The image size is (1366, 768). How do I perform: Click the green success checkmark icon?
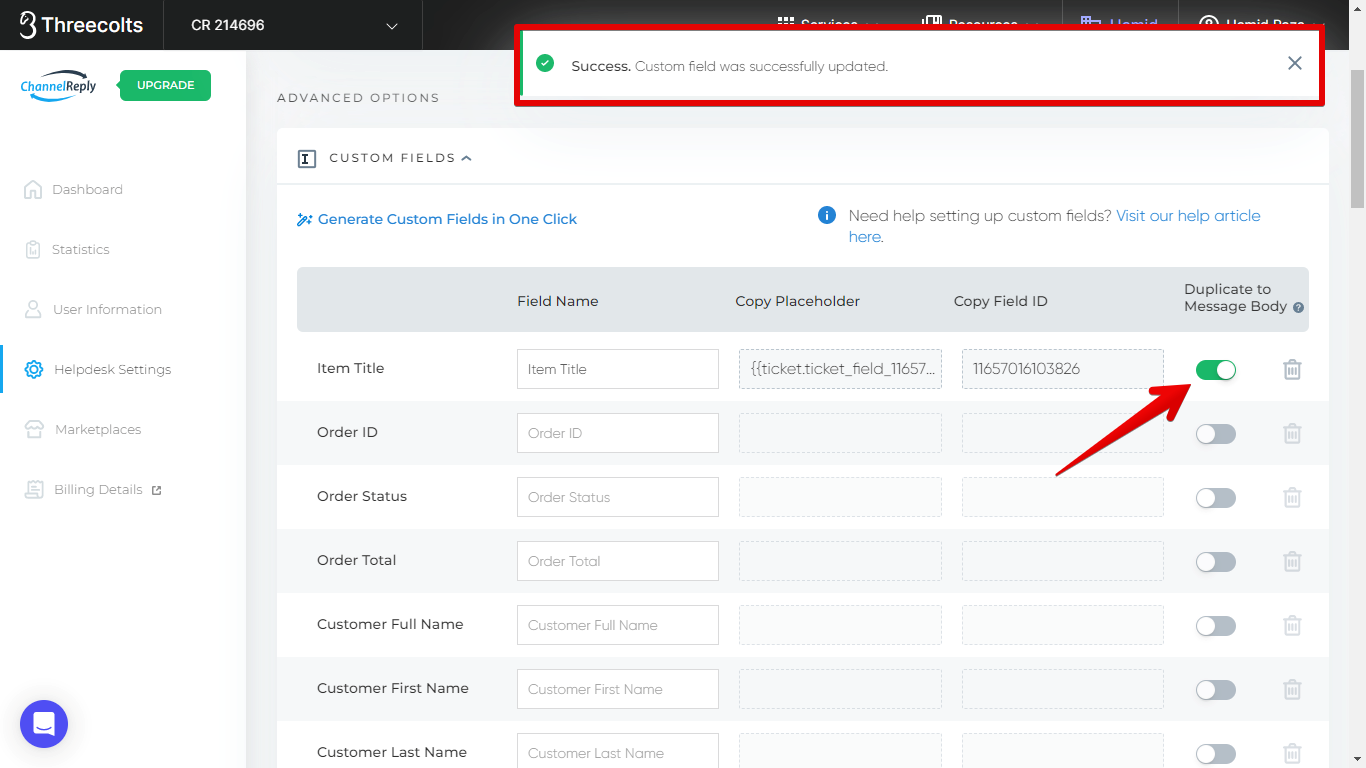(545, 63)
